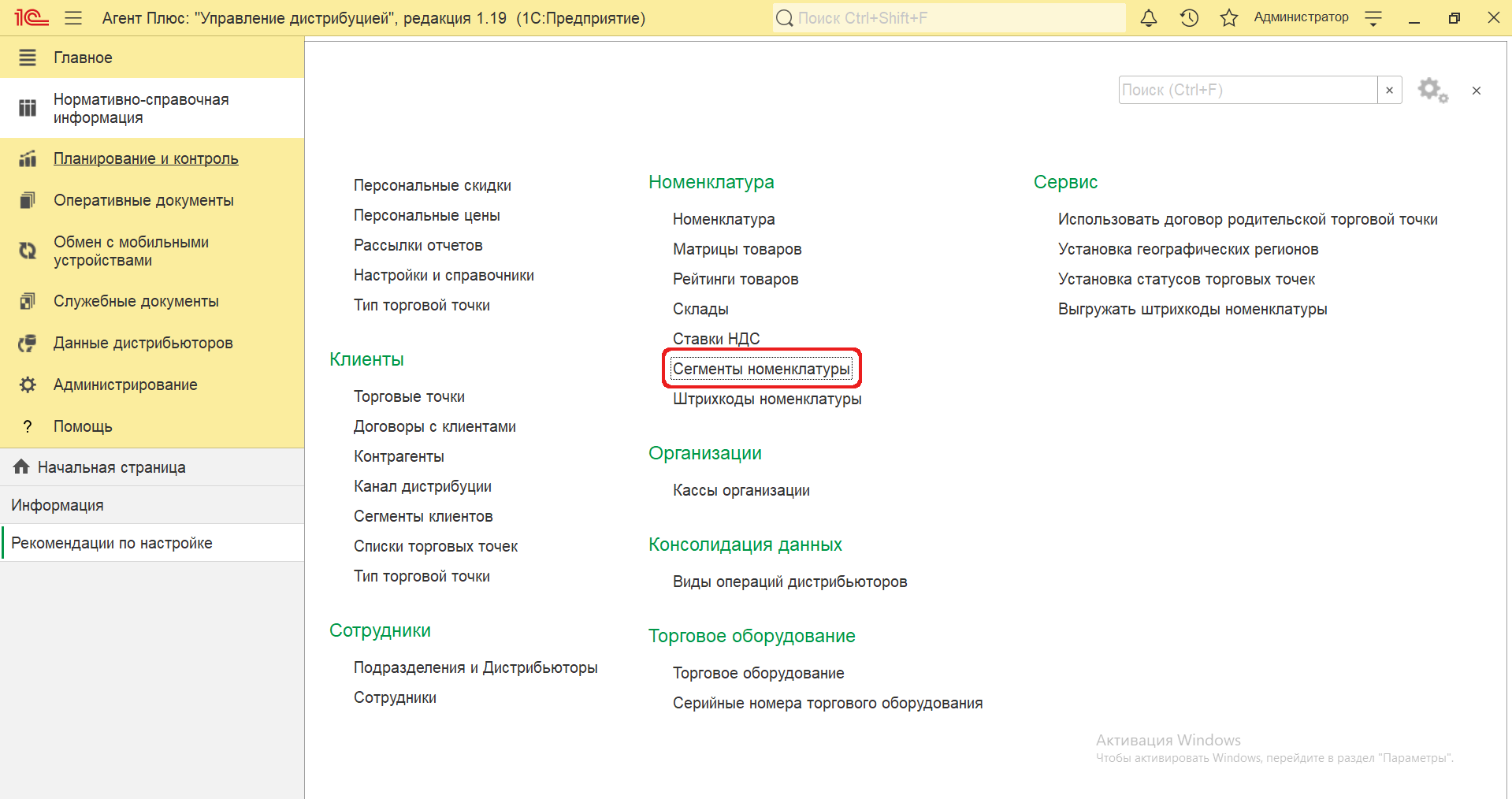This screenshot has height=799, width=1512.
Task: Focus the section search field Поиск (Ctrl+F)
Action: 1248,90
